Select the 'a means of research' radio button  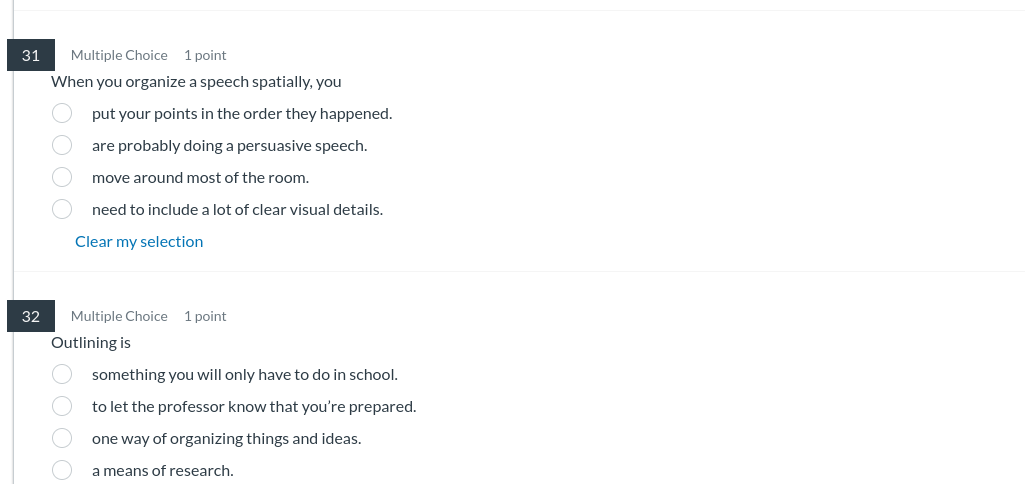pyautogui.click(x=62, y=470)
